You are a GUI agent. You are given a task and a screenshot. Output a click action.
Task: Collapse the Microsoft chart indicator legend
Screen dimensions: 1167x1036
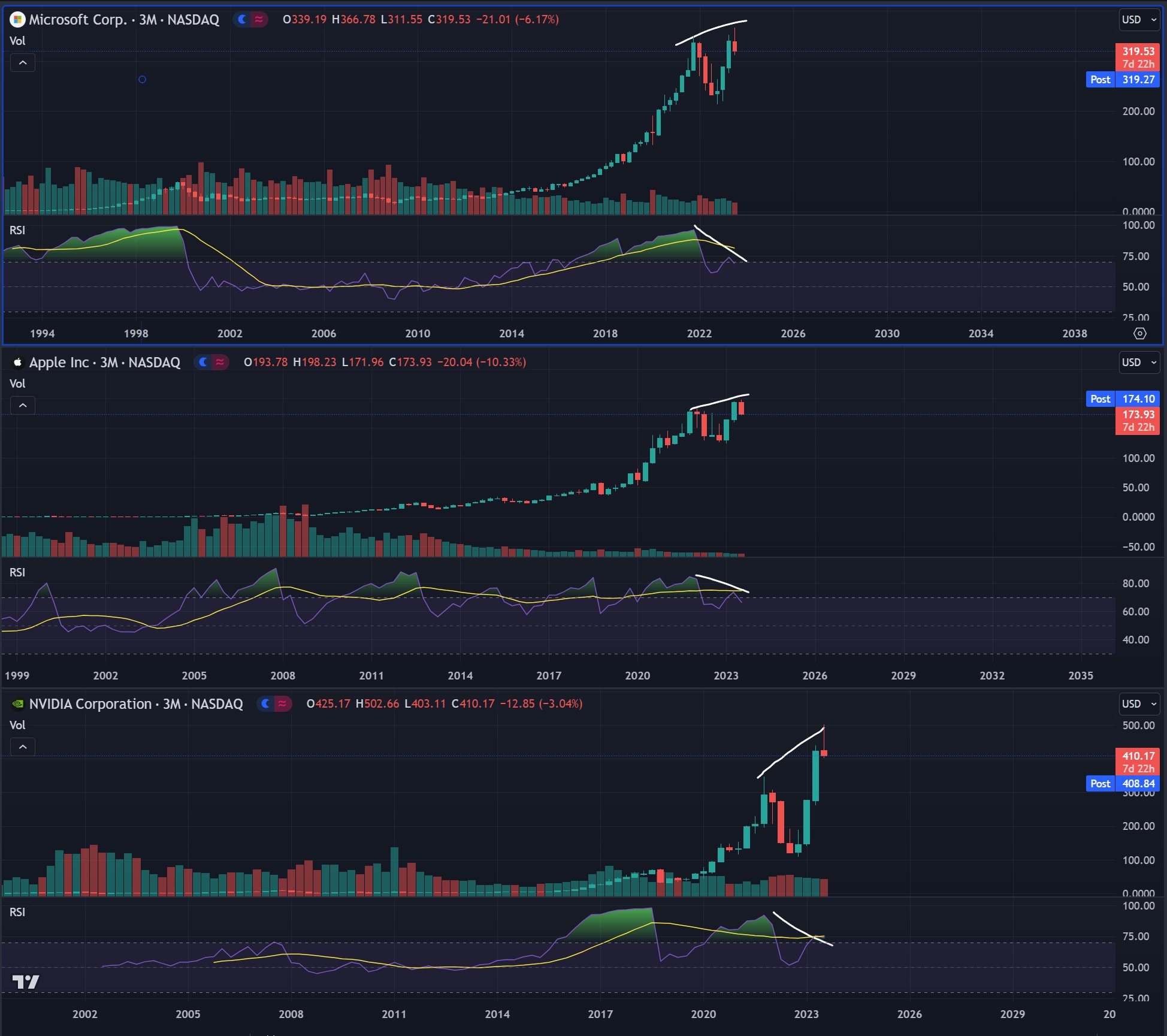(x=23, y=63)
